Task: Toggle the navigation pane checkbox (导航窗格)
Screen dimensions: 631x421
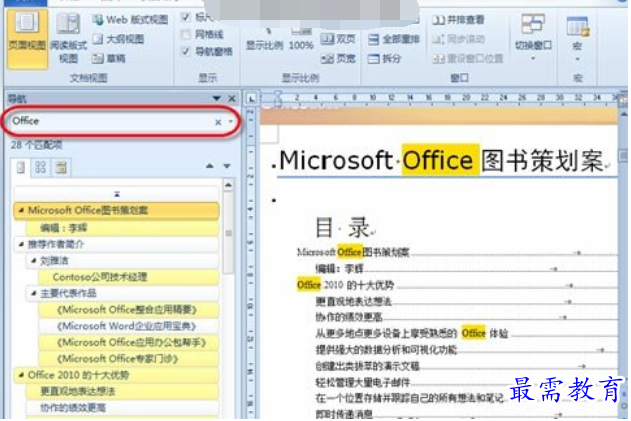Action: pos(186,52)
